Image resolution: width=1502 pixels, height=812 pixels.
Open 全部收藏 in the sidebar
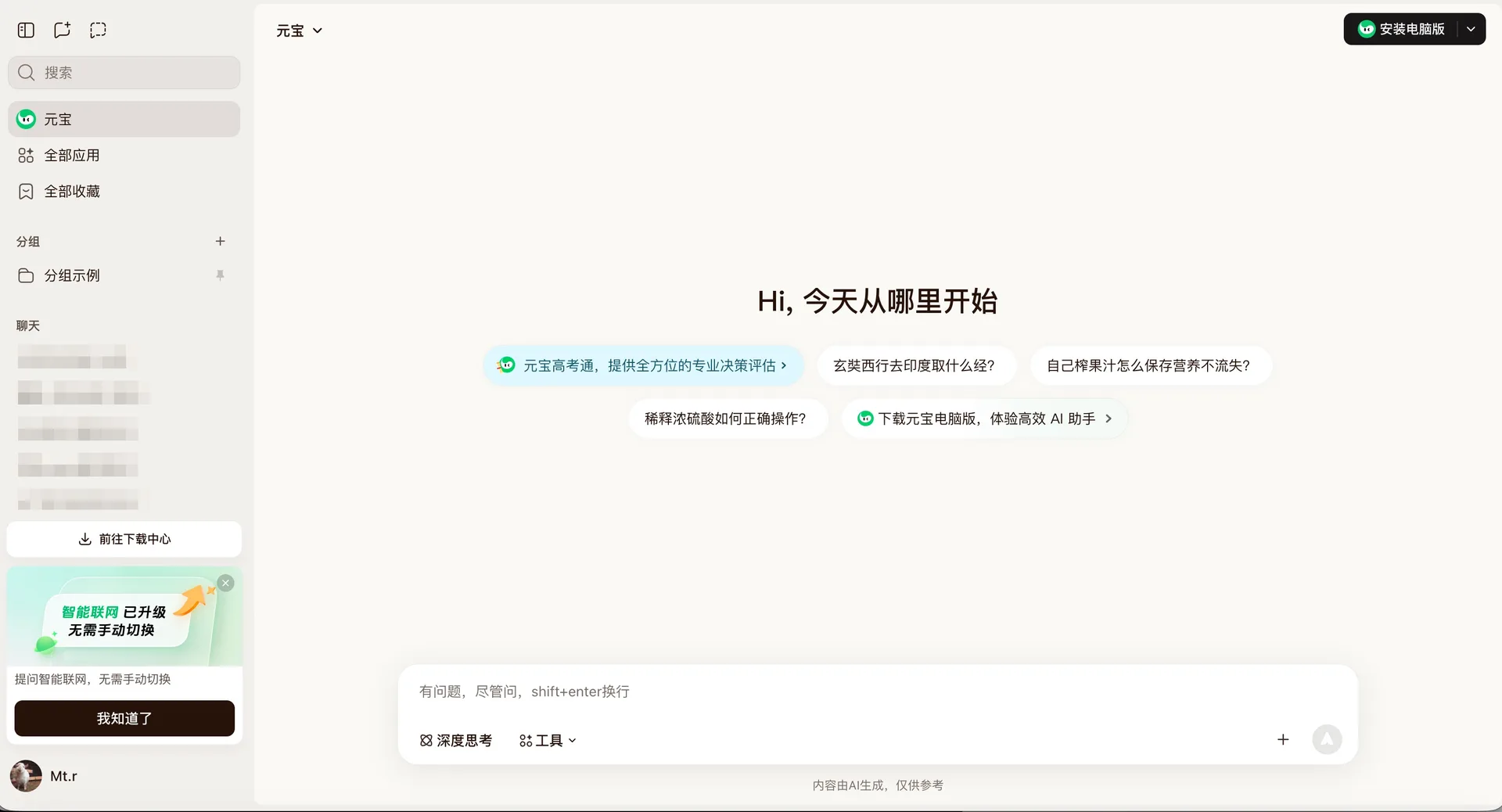(124, 191)
